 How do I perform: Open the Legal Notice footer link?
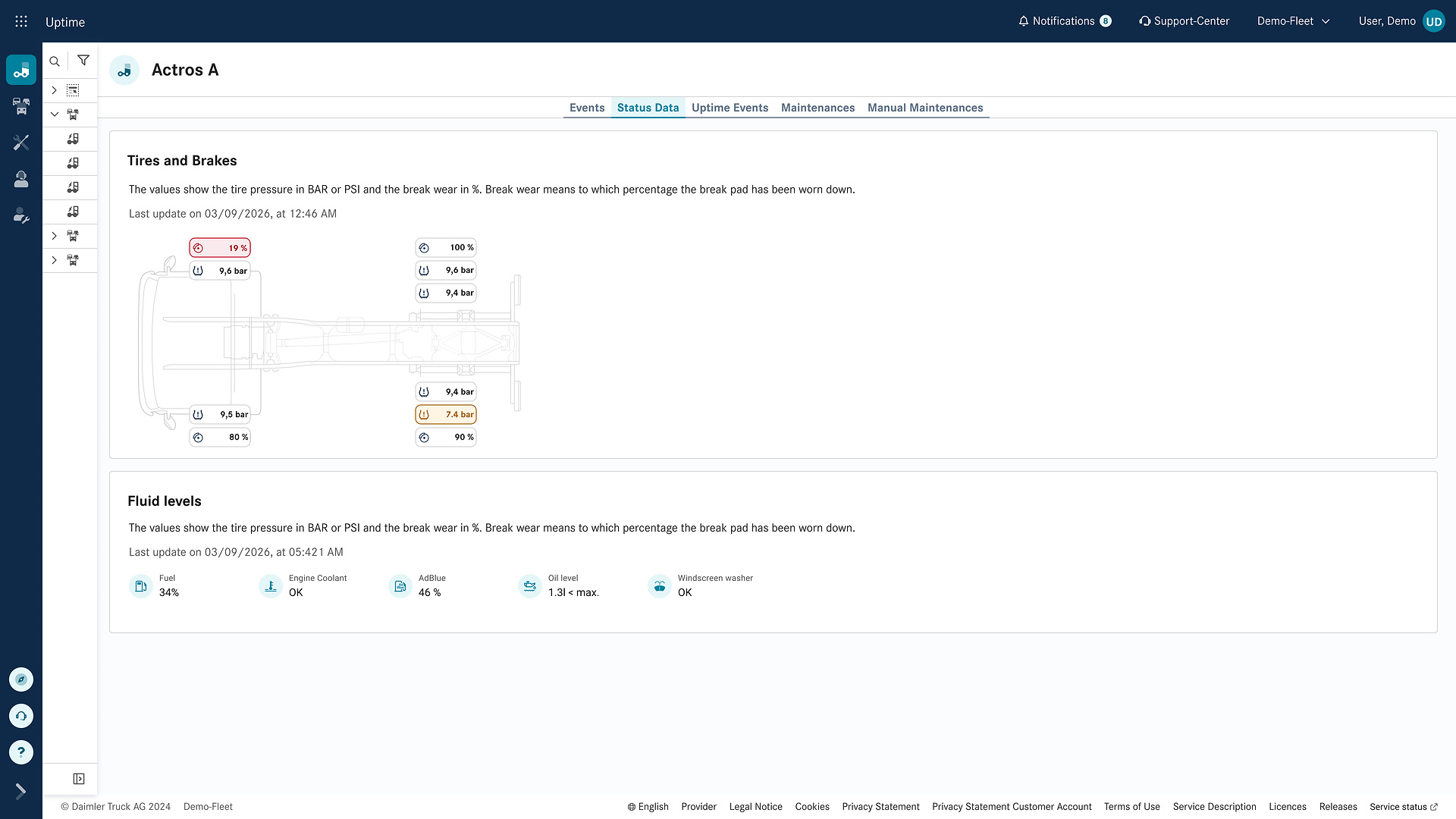point(756,807)
